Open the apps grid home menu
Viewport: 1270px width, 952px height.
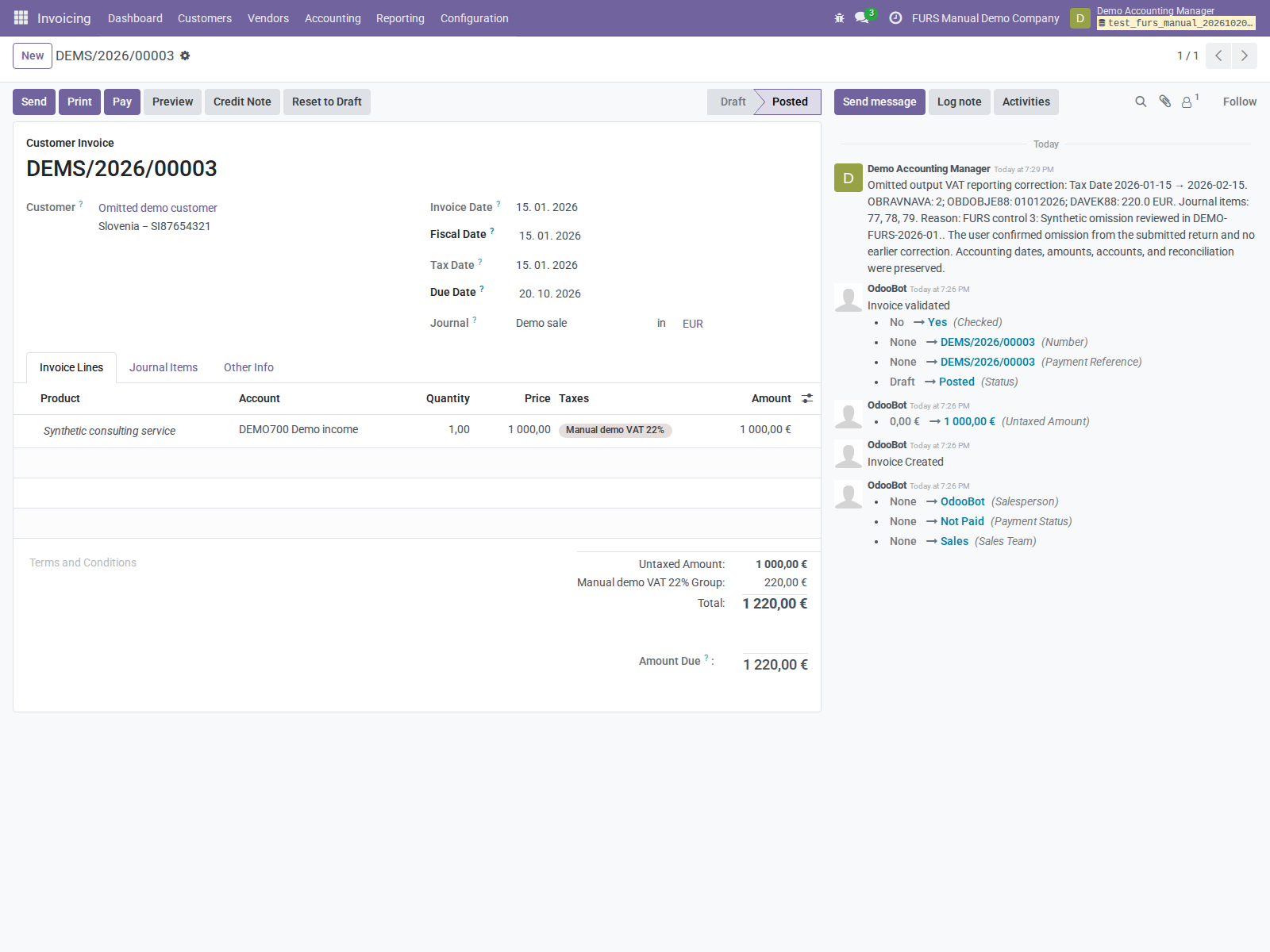21,17
